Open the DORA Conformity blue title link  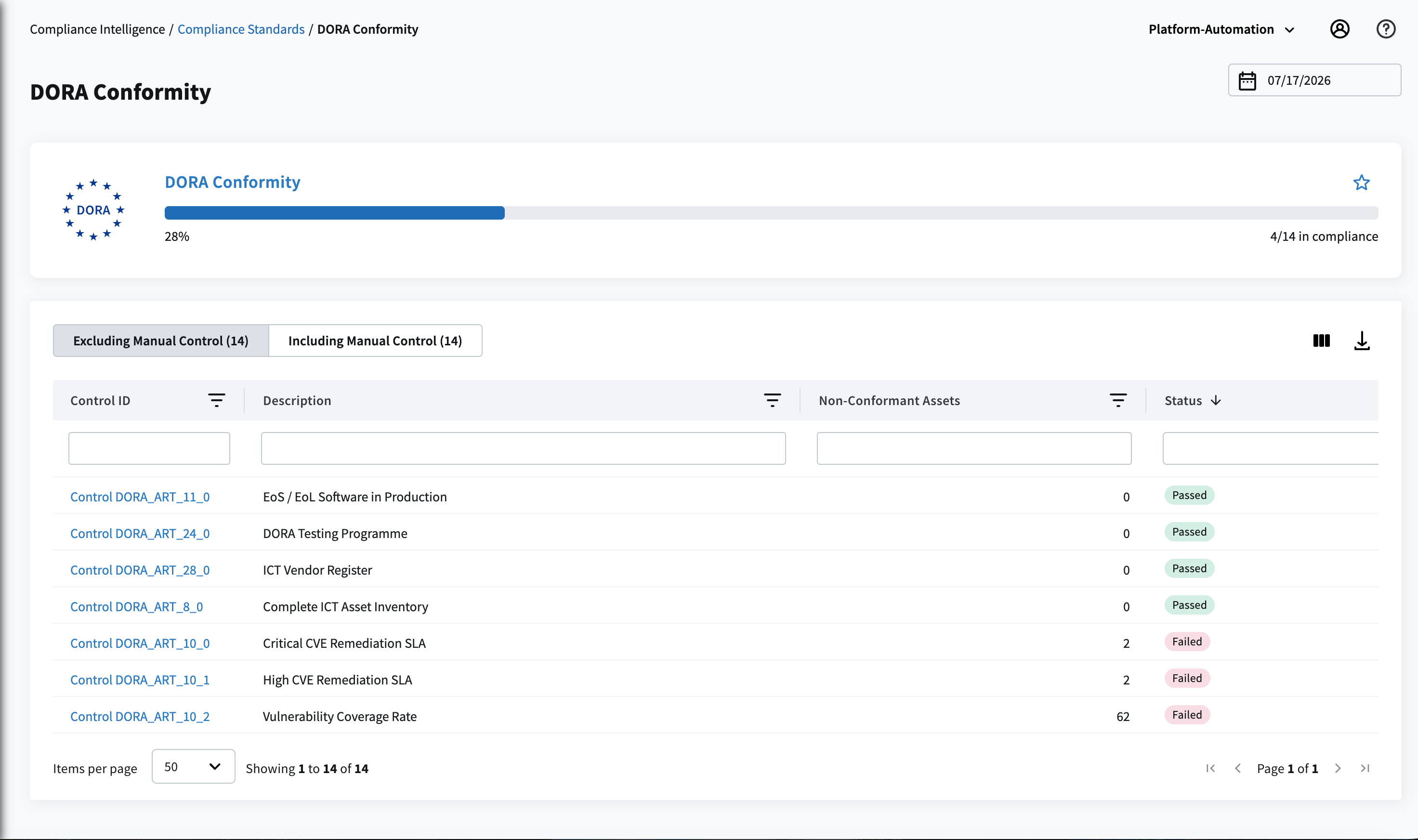[x=232, y=182]
